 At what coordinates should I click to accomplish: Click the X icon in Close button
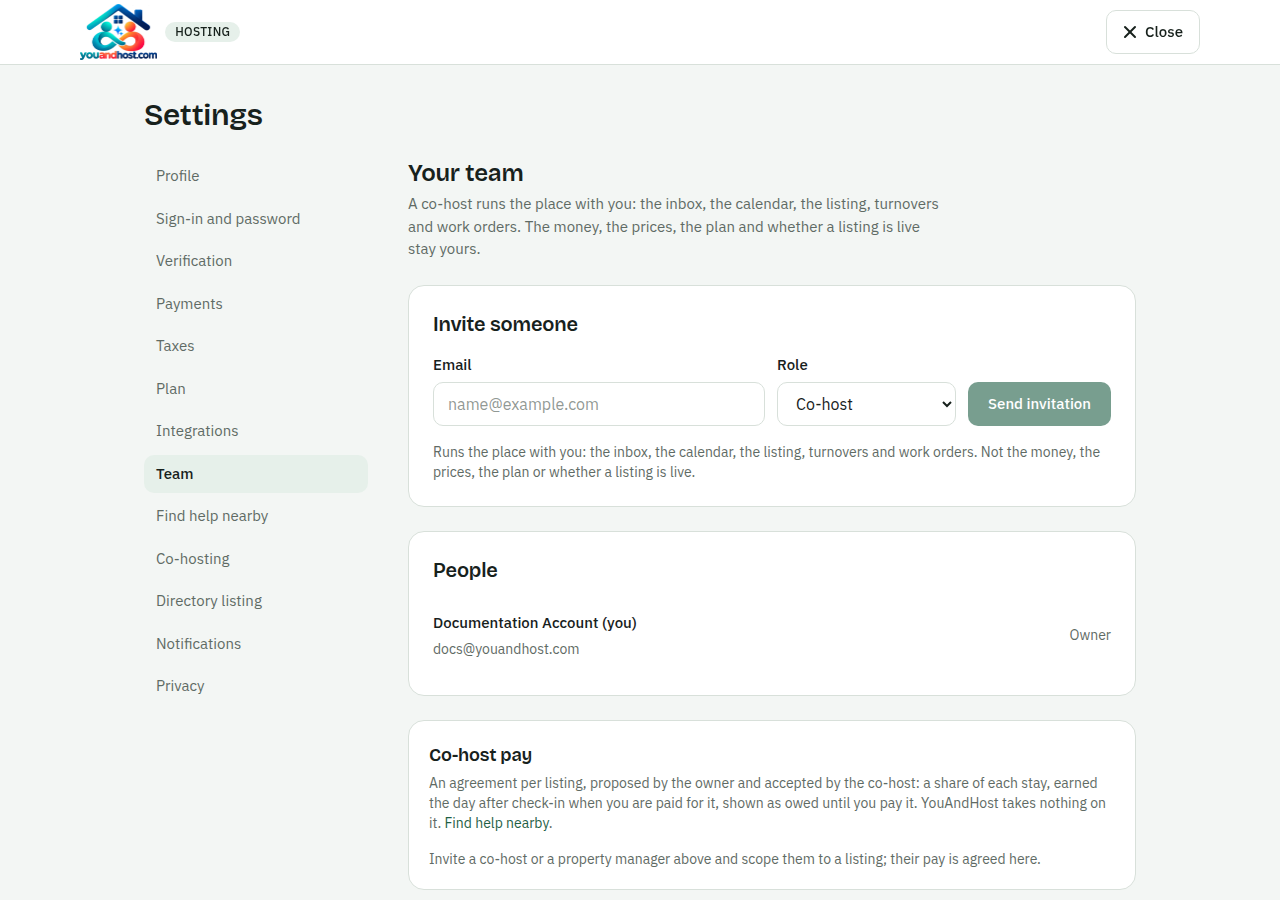pyautogui.click(x=1130, y=32)
